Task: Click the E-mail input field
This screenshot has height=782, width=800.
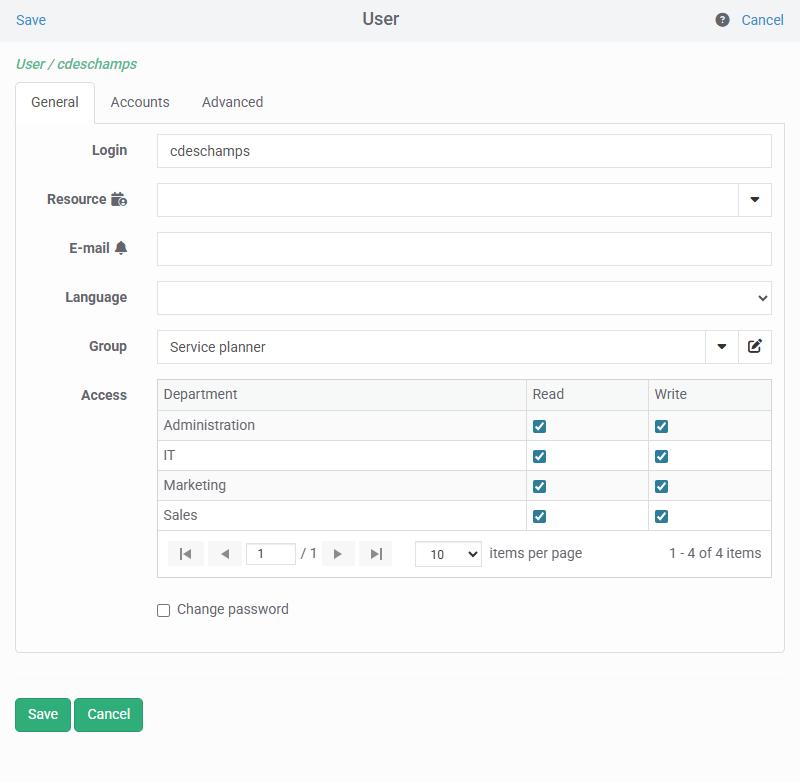Action: [x=464, y=249]
